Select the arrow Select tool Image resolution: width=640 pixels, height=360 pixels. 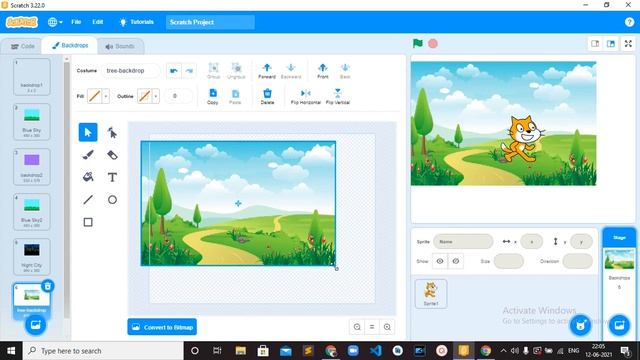click(88, 132)
